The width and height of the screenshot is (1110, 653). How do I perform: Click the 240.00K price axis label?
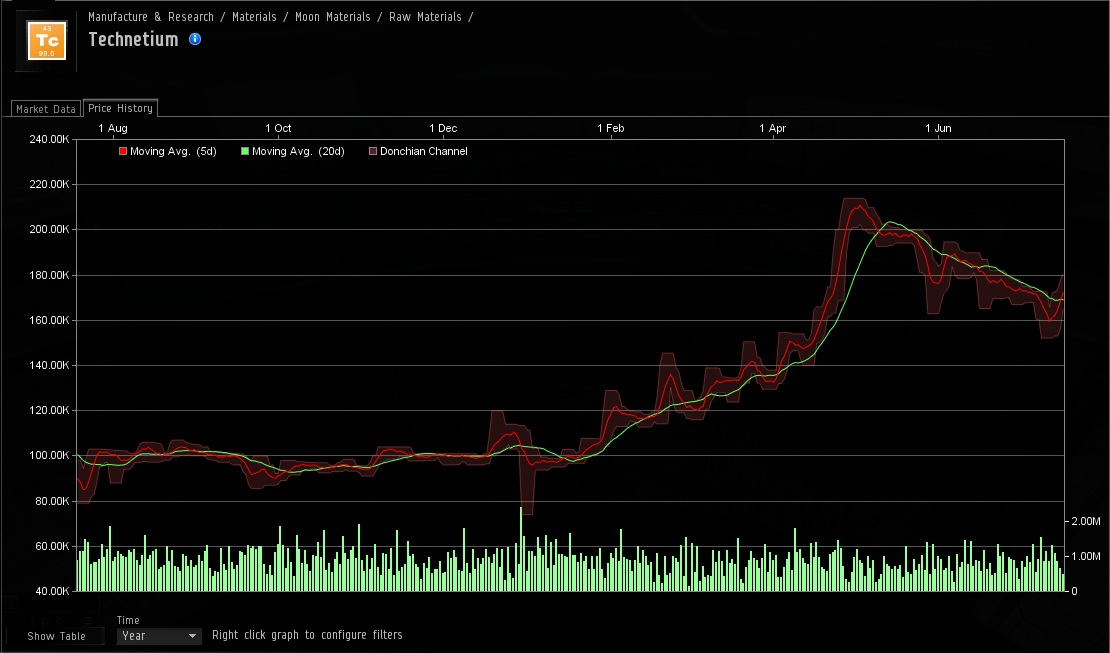point(50,140)
